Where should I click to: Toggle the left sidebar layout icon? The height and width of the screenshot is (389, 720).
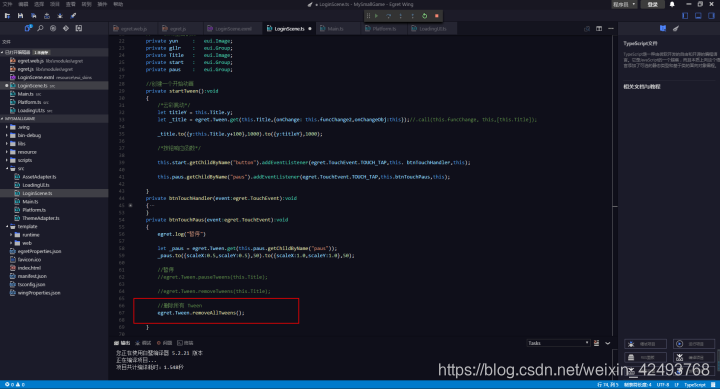tap(685, 16)
